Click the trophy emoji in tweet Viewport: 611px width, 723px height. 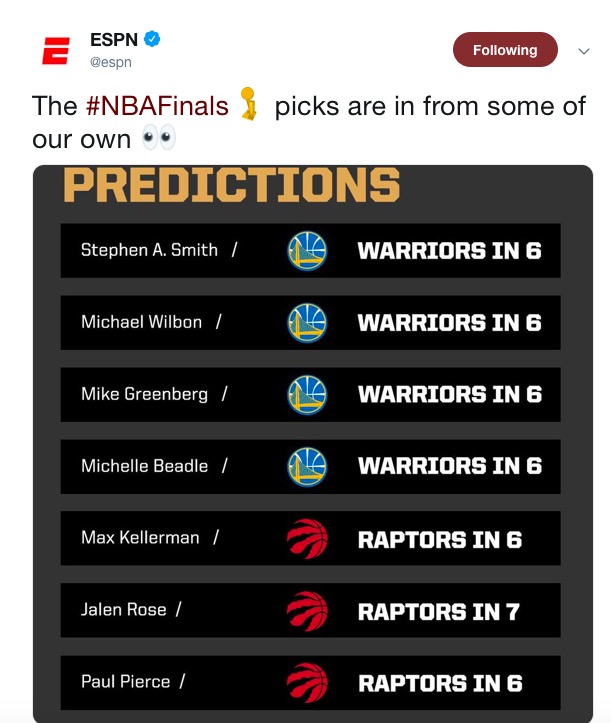(249, 104)
